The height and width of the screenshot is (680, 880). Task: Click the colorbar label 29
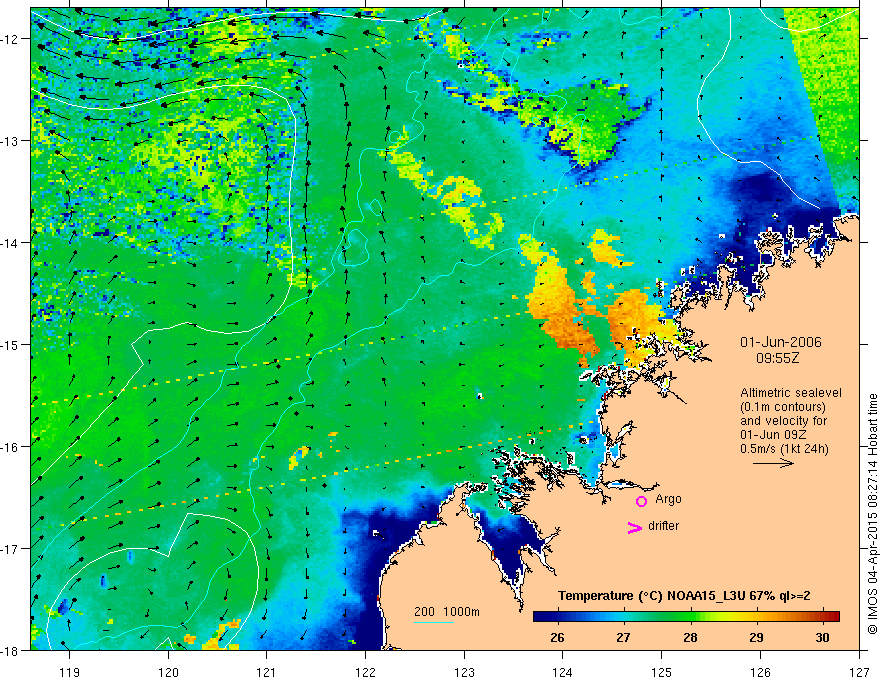click(757, 637)
